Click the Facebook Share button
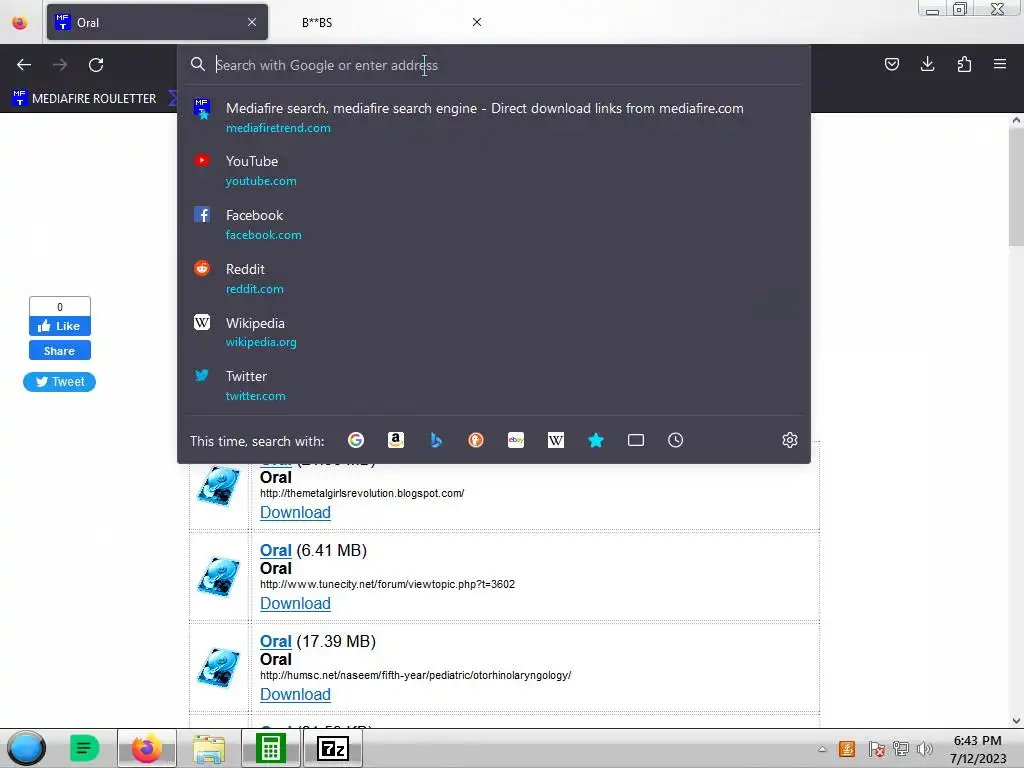1024x768 pixels. 59,351
